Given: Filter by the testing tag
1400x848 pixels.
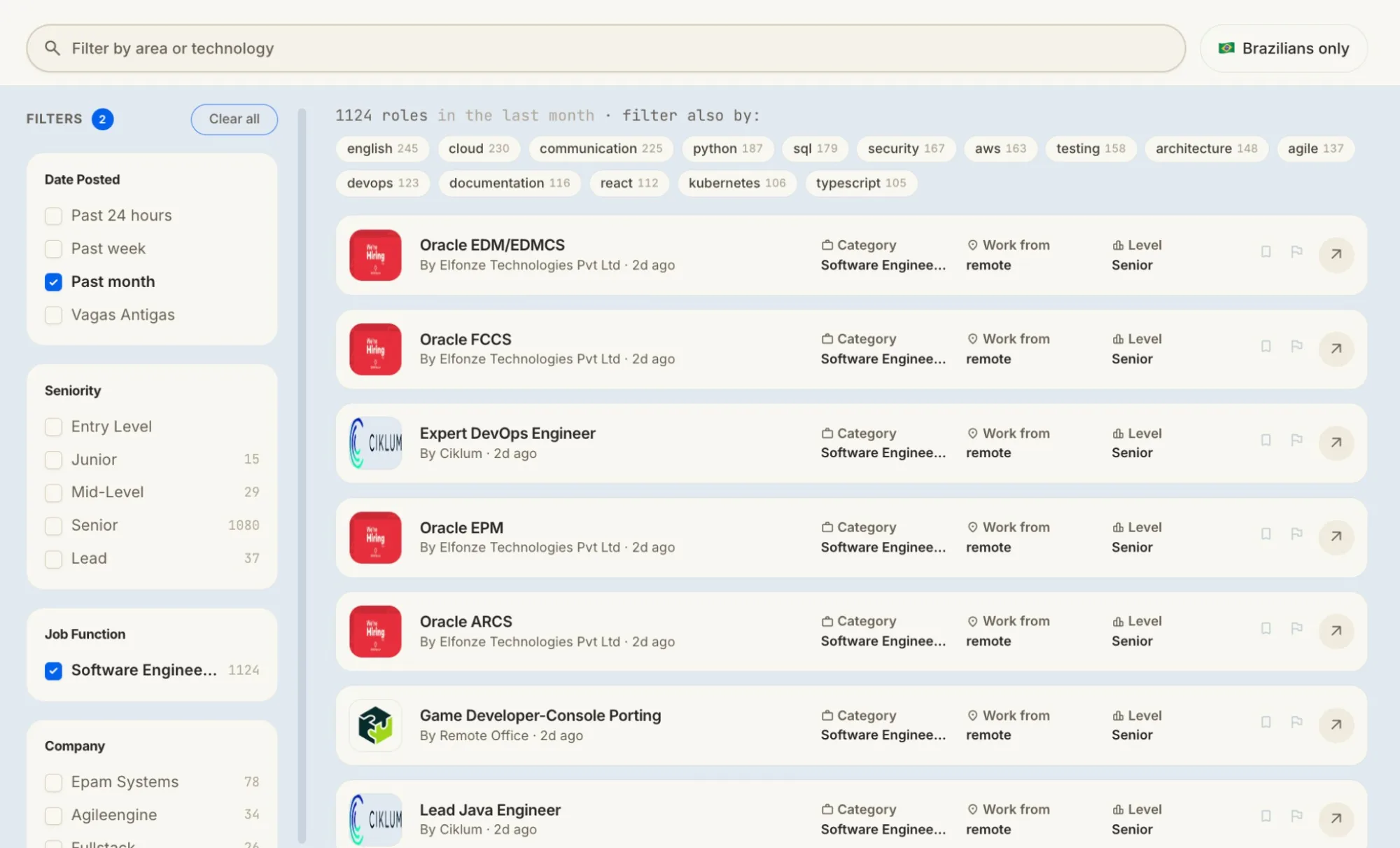Looking at the screenshot, I should [1091, 148].
